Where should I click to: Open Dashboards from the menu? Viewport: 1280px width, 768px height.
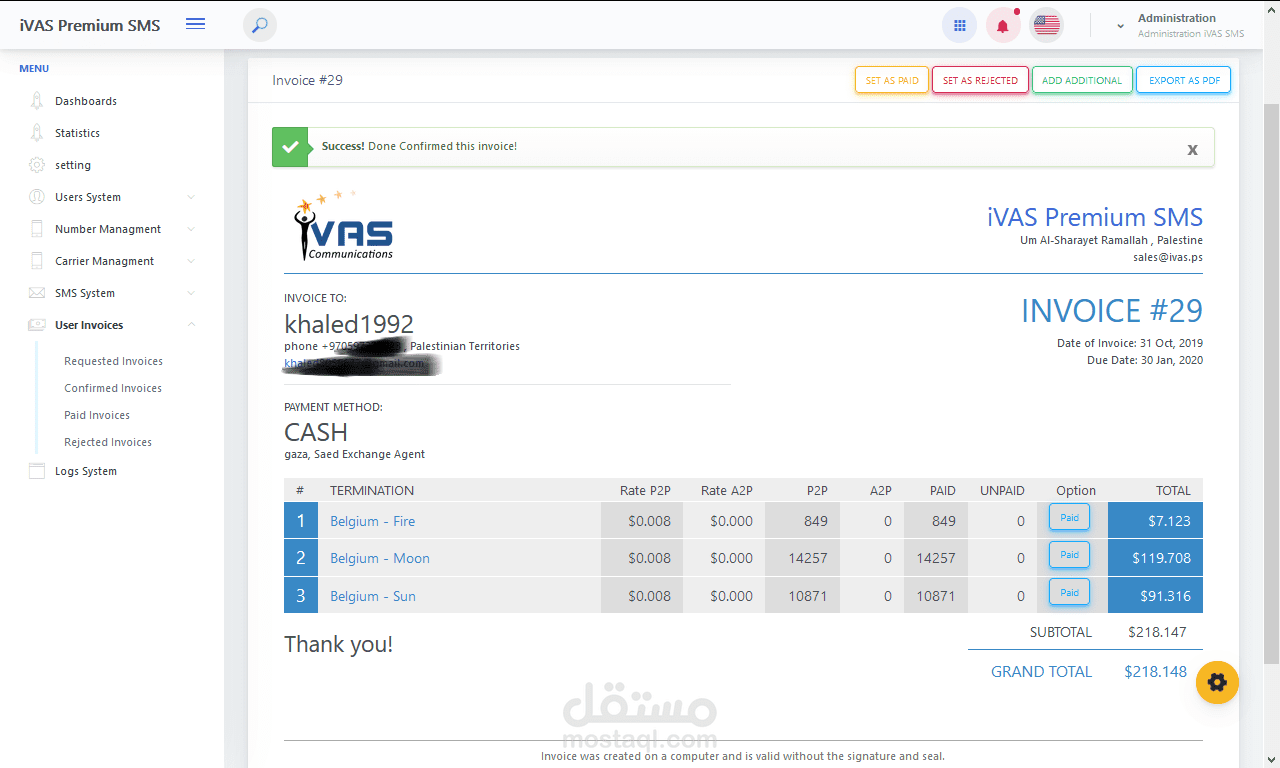click(86, 101)
